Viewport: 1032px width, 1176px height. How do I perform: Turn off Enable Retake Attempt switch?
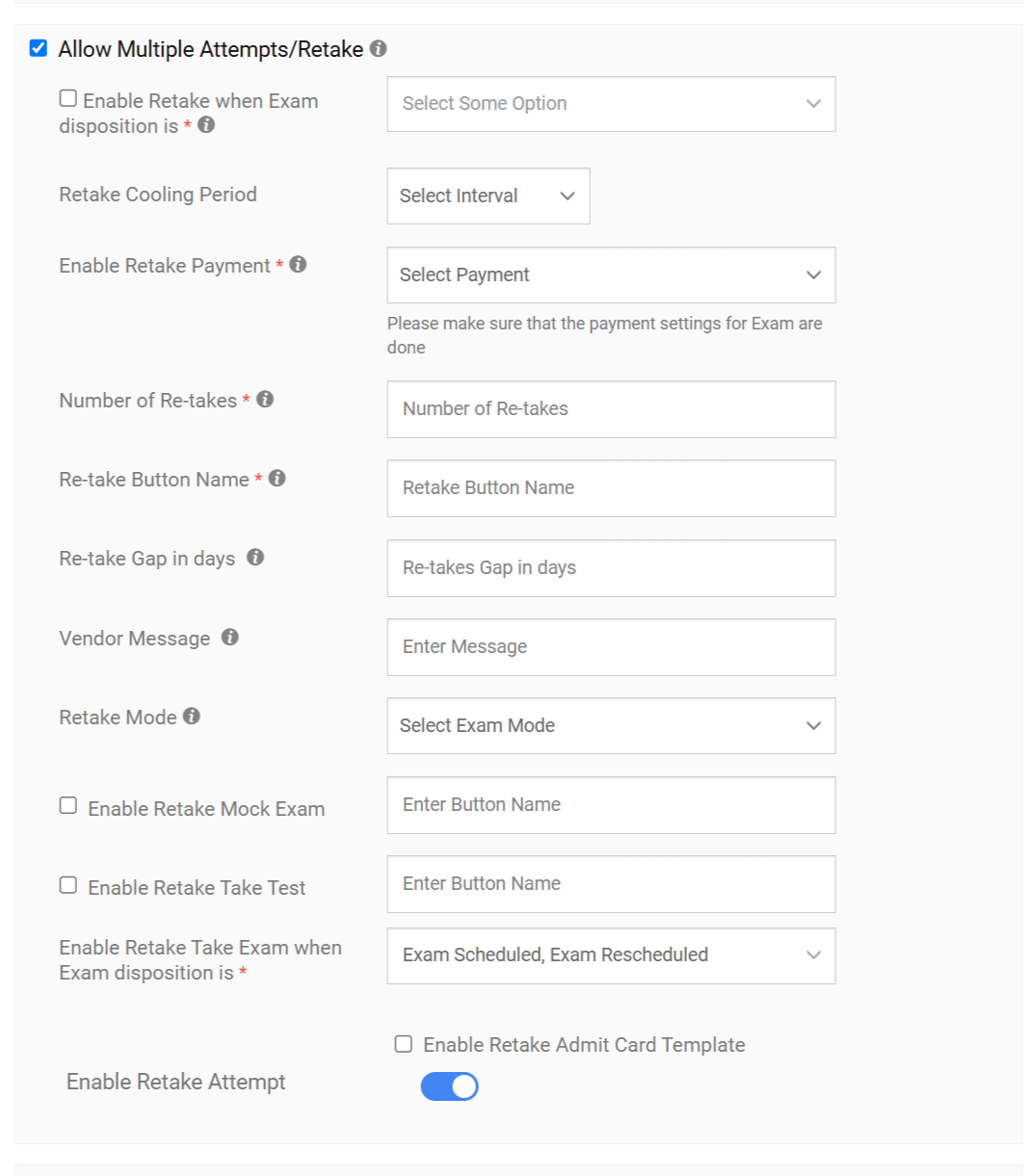coord(449,1086)
